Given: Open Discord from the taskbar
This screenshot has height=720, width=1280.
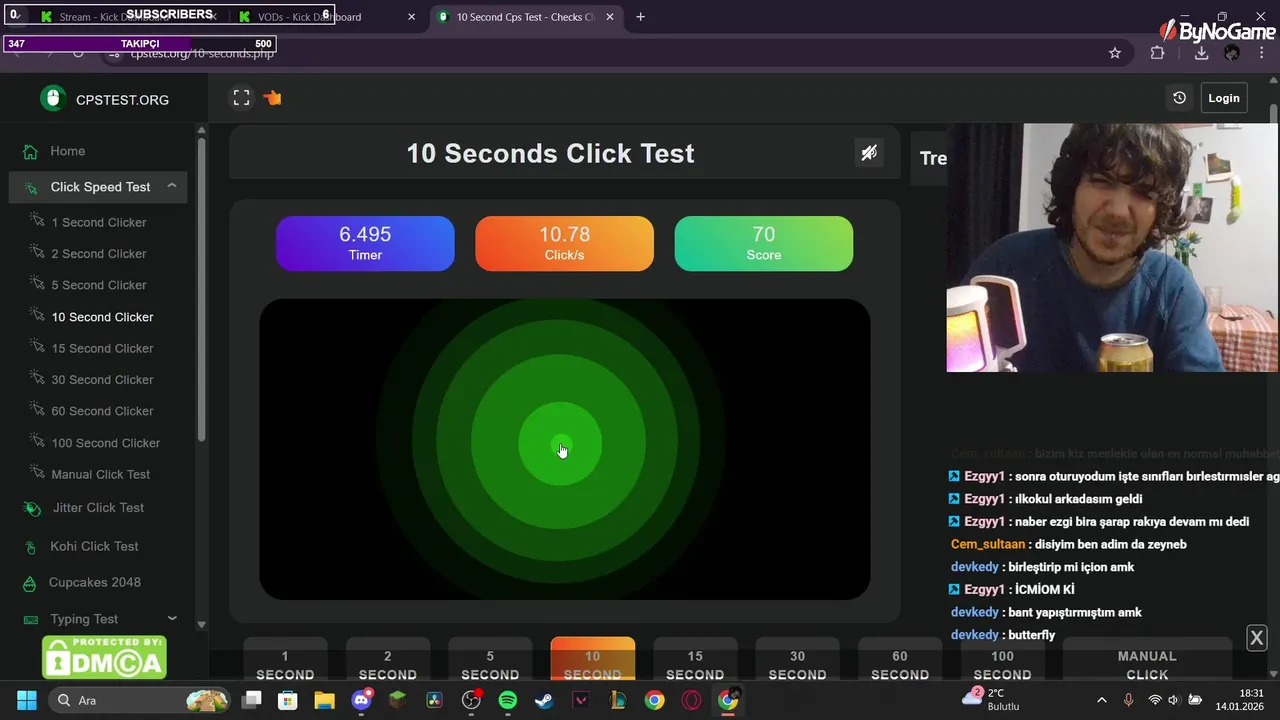Looking at the screenshot, I should [x=362, y=700].
